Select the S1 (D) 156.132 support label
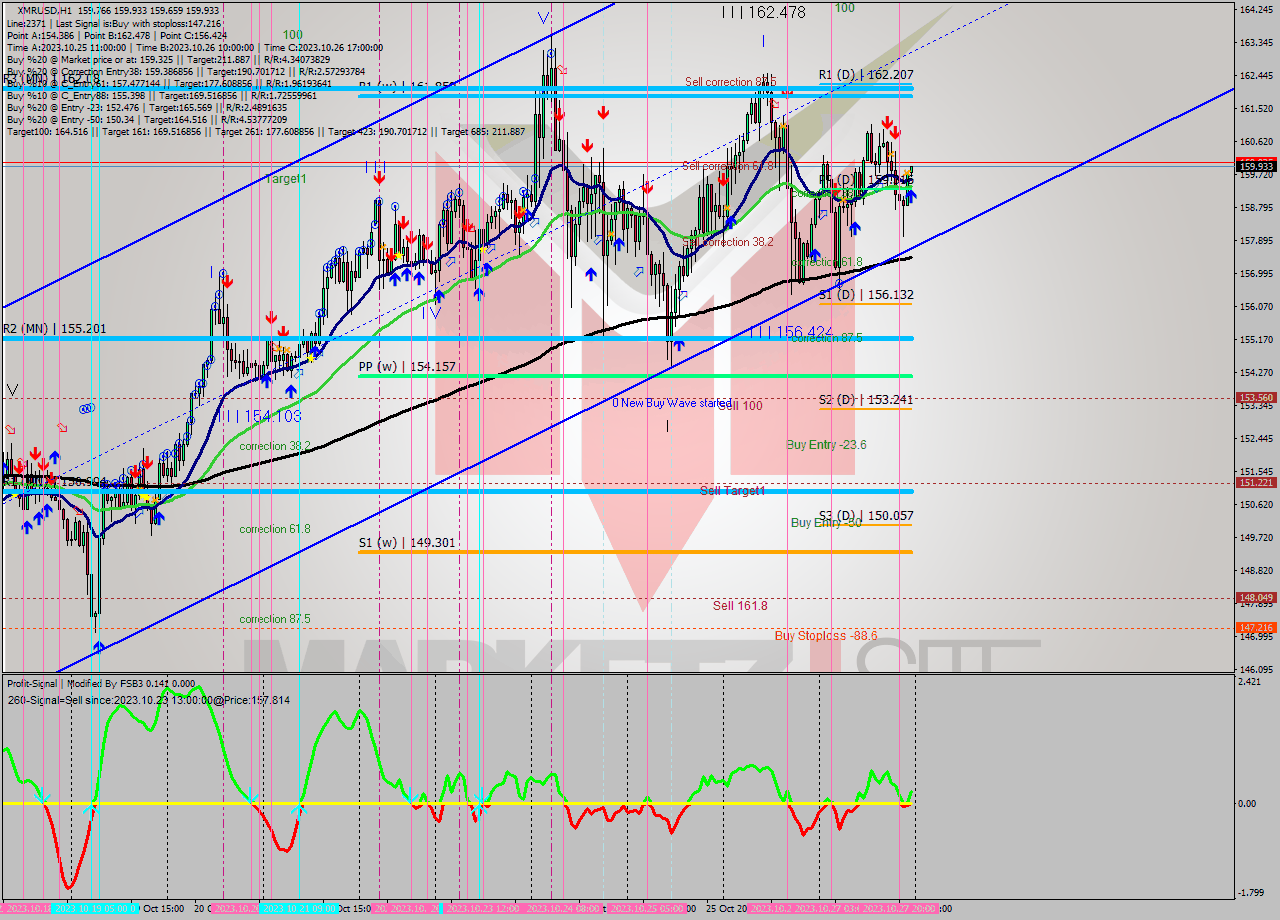The image size is (1280, 920). (x=865, y=295)
